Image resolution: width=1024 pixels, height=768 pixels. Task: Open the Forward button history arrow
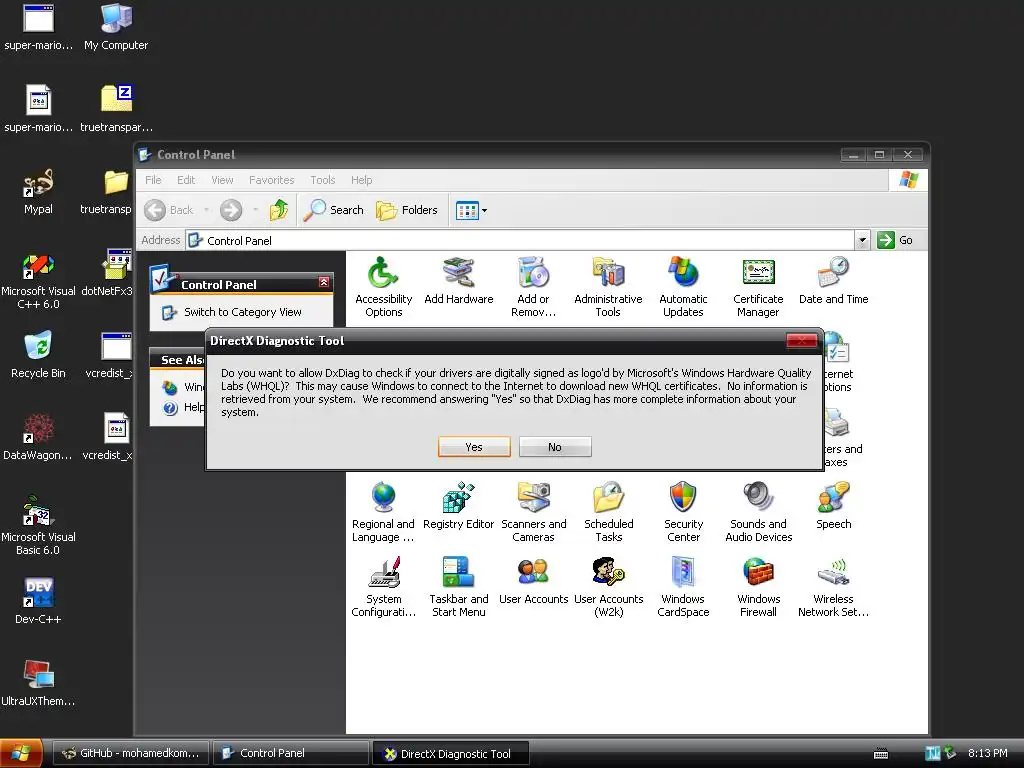tap(255, 210)
